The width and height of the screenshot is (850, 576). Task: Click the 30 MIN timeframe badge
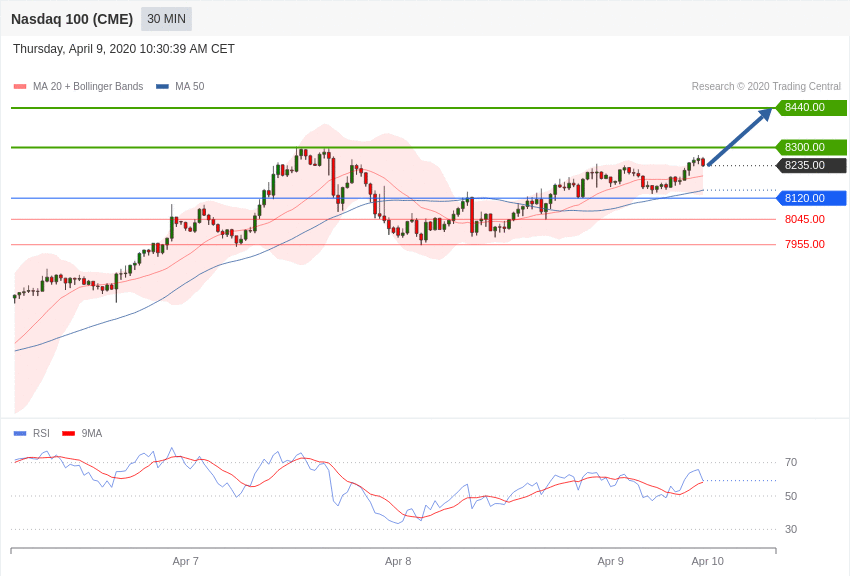point(166,19)
